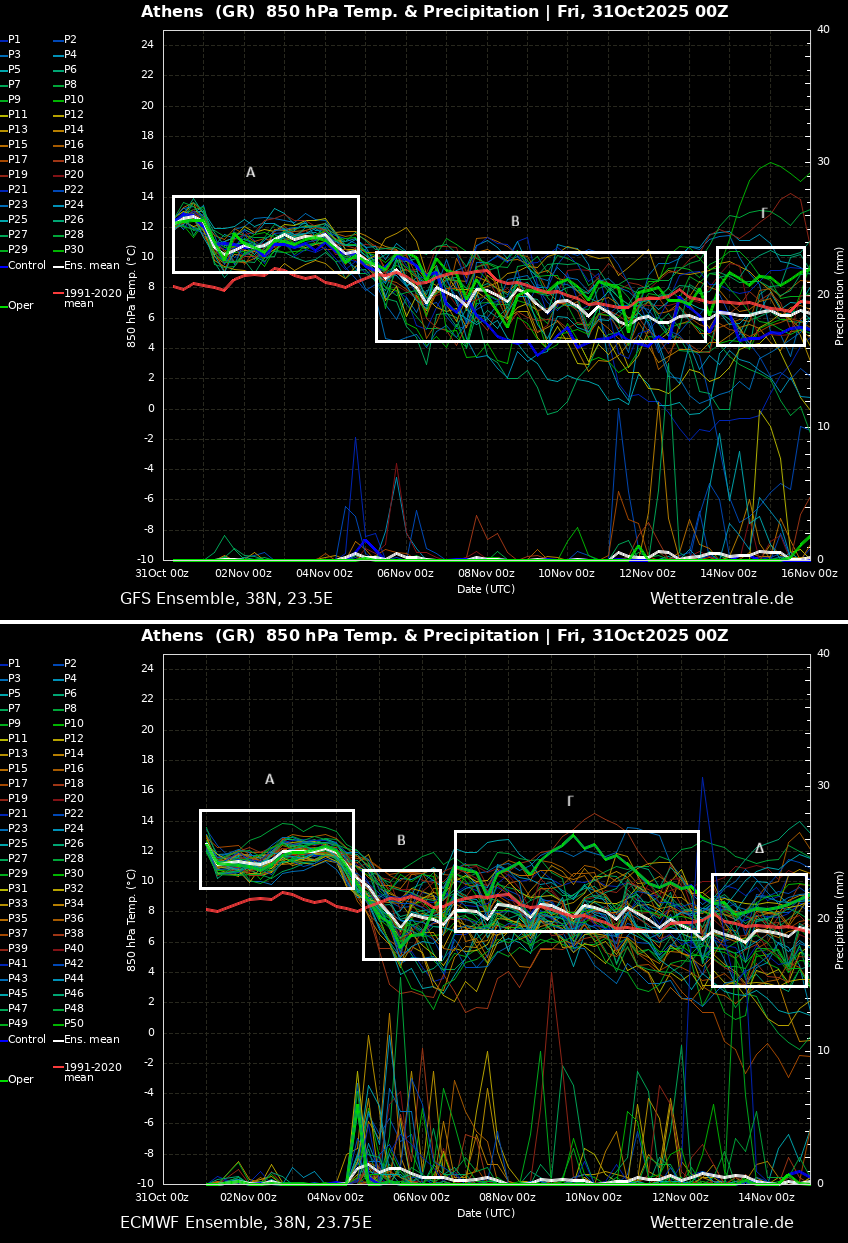Select the P44 legend entry

[74, 979]
